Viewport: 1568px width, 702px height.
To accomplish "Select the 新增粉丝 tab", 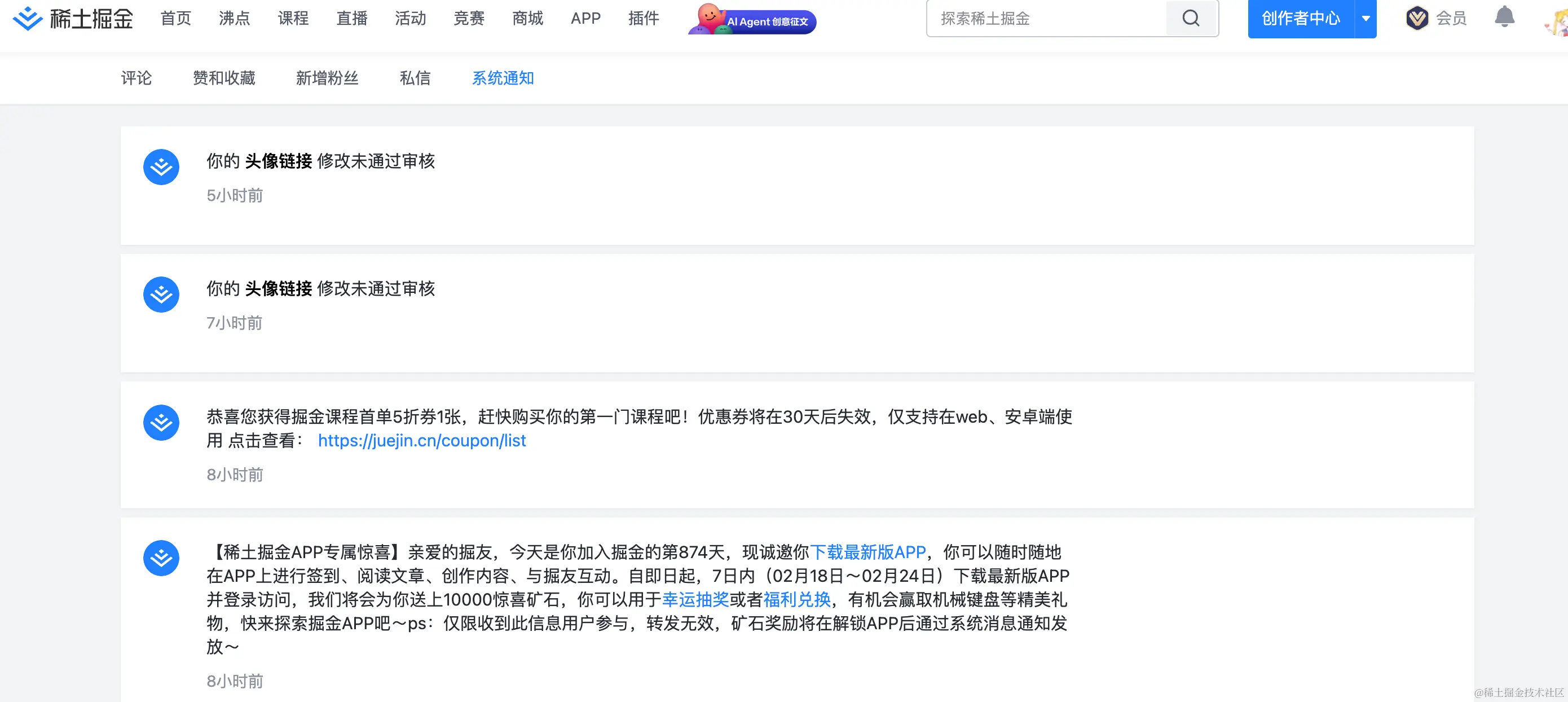I will 327,78.
